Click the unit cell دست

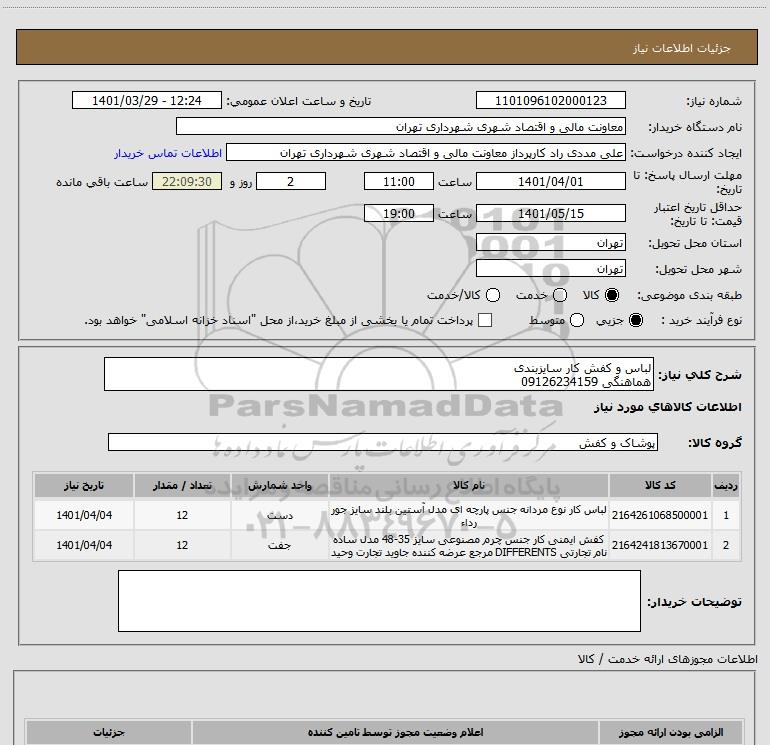click(x=279, y=516)
